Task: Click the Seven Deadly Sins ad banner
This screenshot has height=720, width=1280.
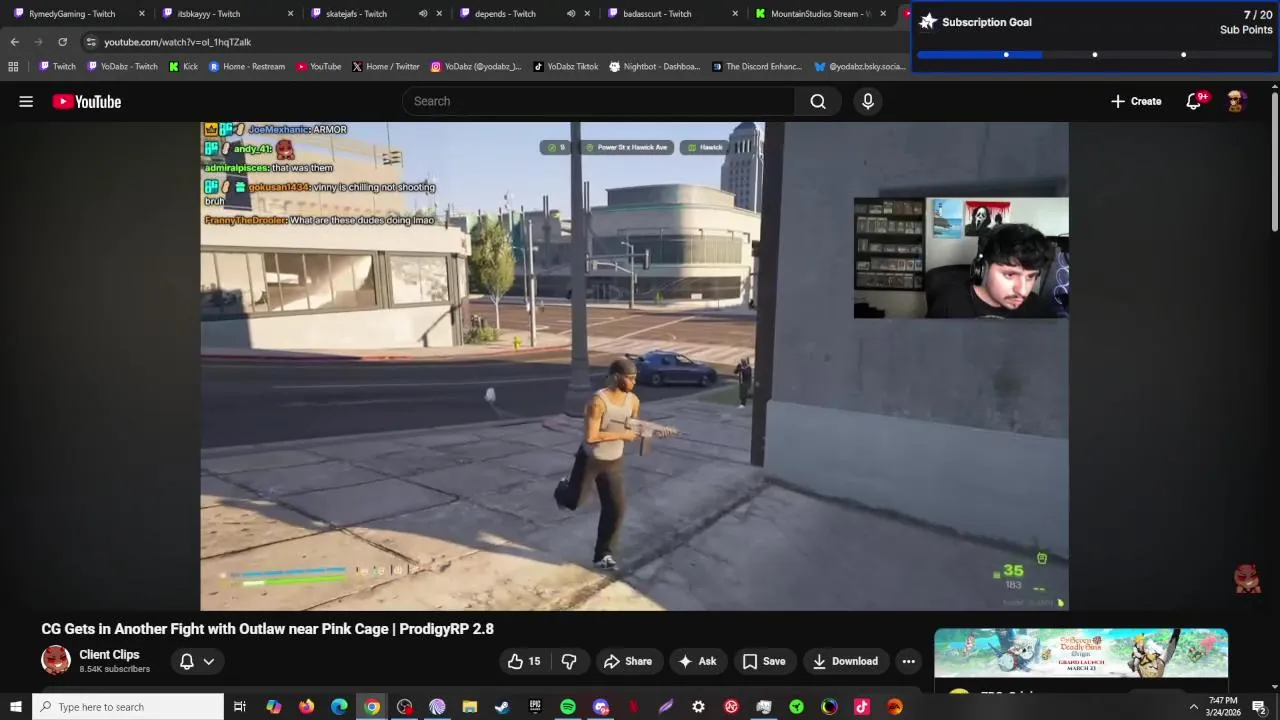Action: click(x=1080, y=653)
